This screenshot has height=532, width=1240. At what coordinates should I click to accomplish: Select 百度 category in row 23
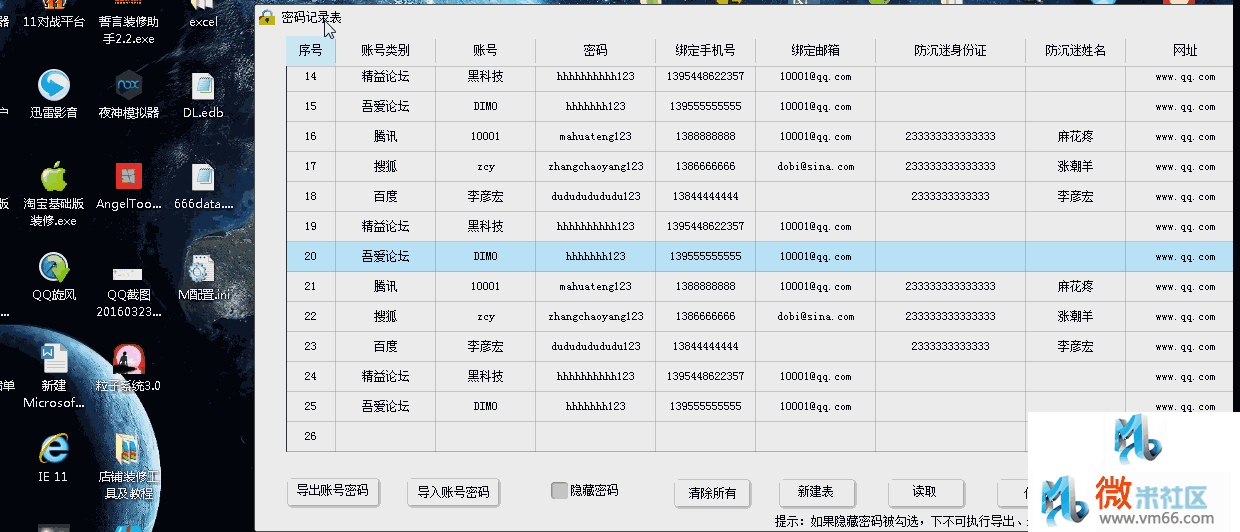click(x=385, y=347)
